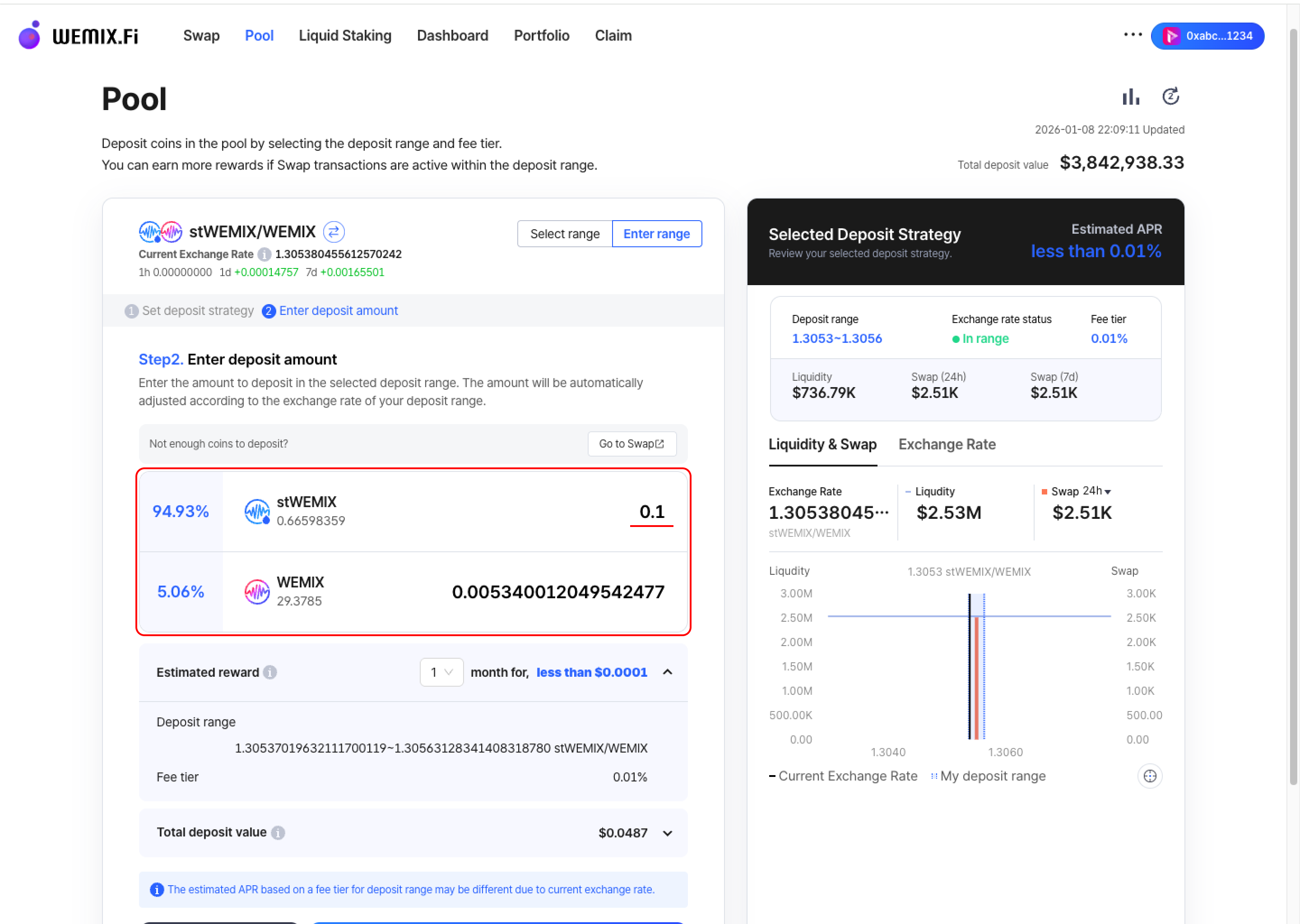Open the bar chart statistics icon
The height and width of the screenshot is (924, 1300).
[1130, 97]
